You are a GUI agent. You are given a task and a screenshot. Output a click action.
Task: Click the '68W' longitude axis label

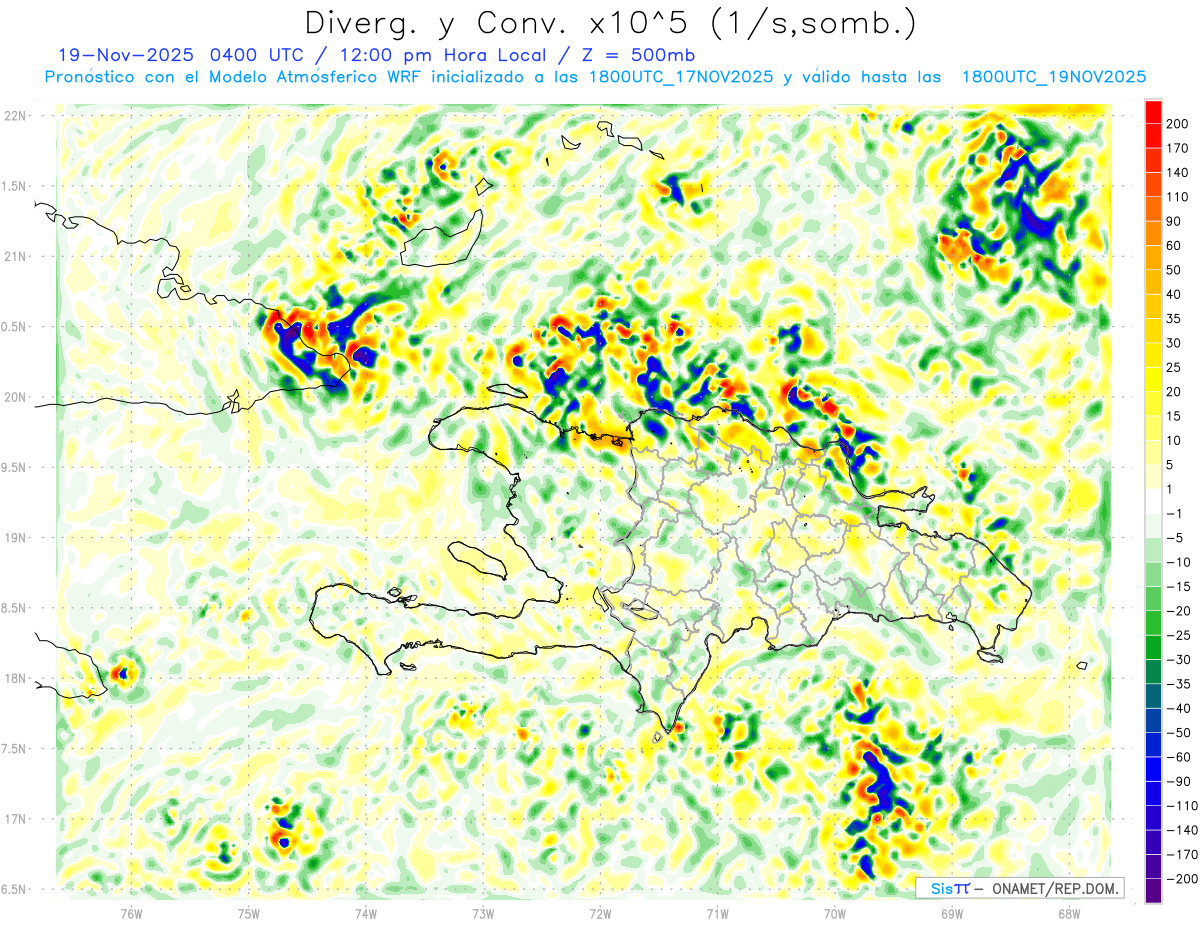[1069, 914]
